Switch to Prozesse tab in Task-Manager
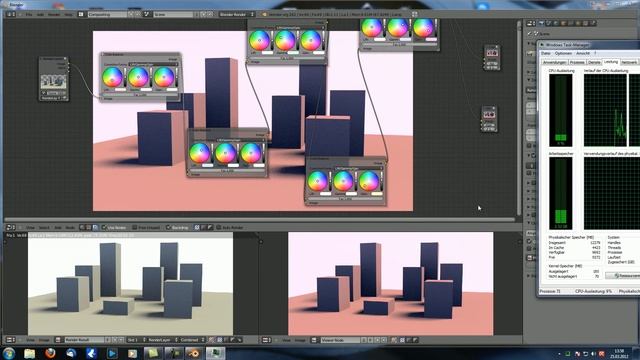Viewport: 640px width, 360px height. click(x=577, y=62)
